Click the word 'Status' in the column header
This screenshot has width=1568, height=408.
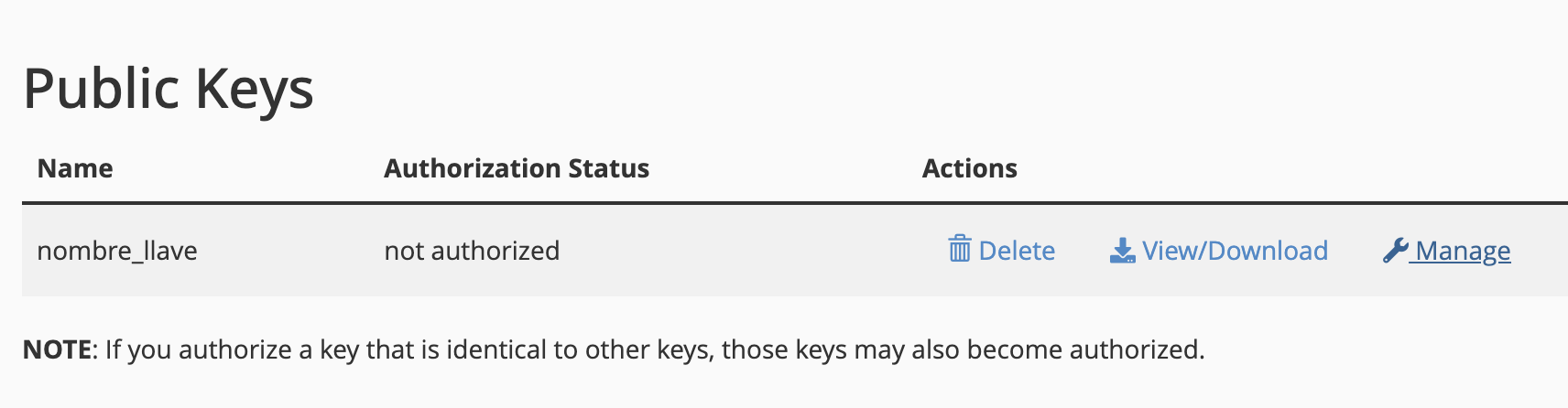[x=608, y=168]
